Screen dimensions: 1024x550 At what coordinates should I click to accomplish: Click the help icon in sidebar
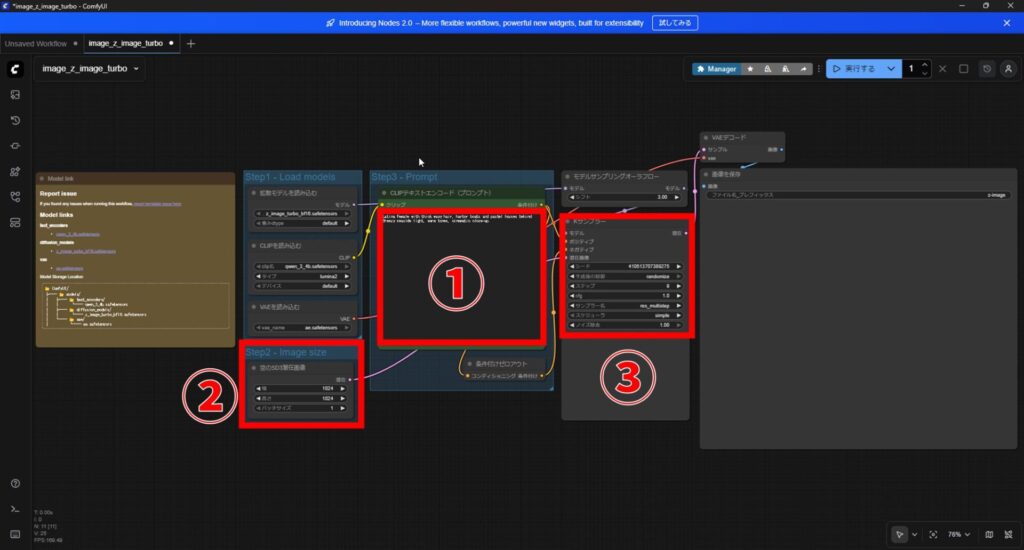pos(15,484)
